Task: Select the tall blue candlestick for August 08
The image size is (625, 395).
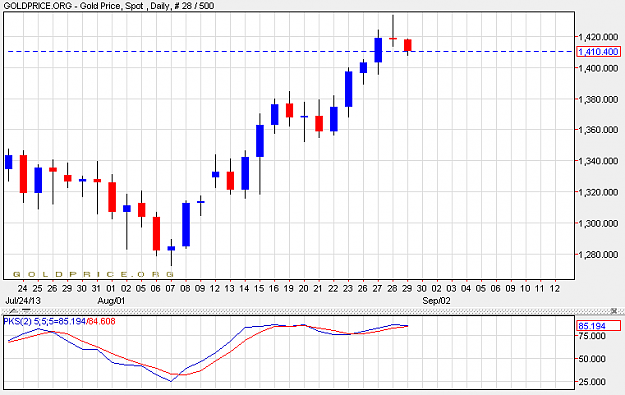Action: [186, 224]
